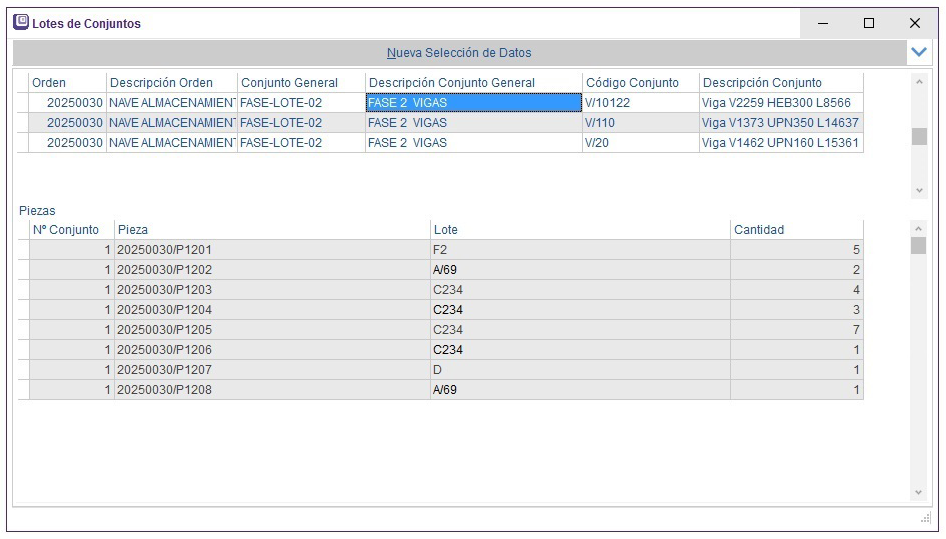Select the row with code V/110

640,123
